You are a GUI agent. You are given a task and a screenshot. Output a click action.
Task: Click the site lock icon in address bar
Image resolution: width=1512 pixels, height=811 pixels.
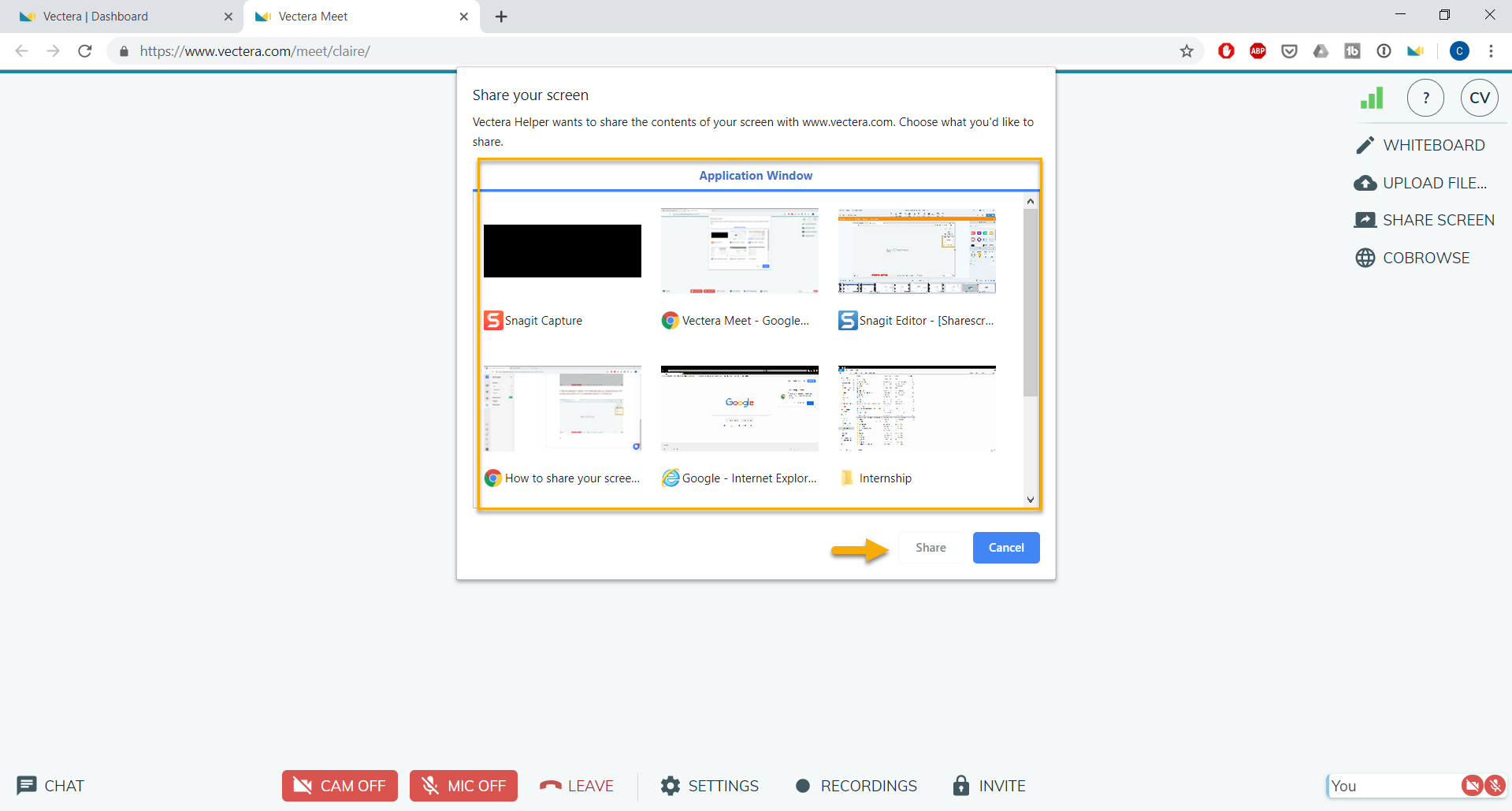[x=124, y=51]
